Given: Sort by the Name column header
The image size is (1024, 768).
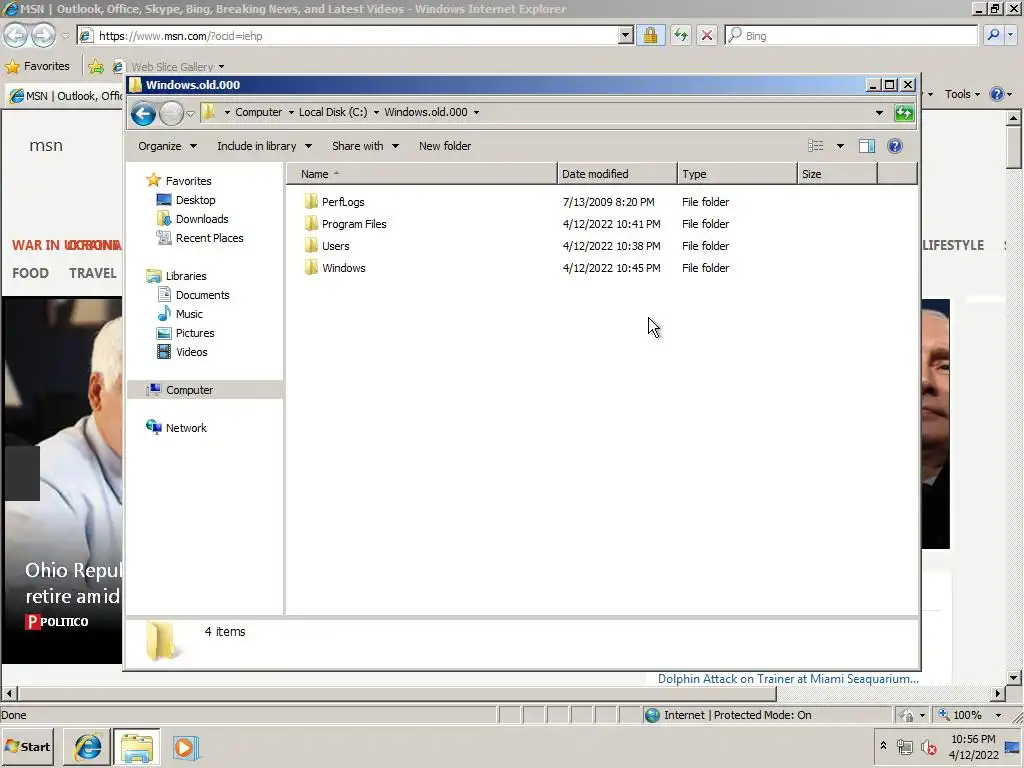Looking at the screenshot, I should pos(421,174).
